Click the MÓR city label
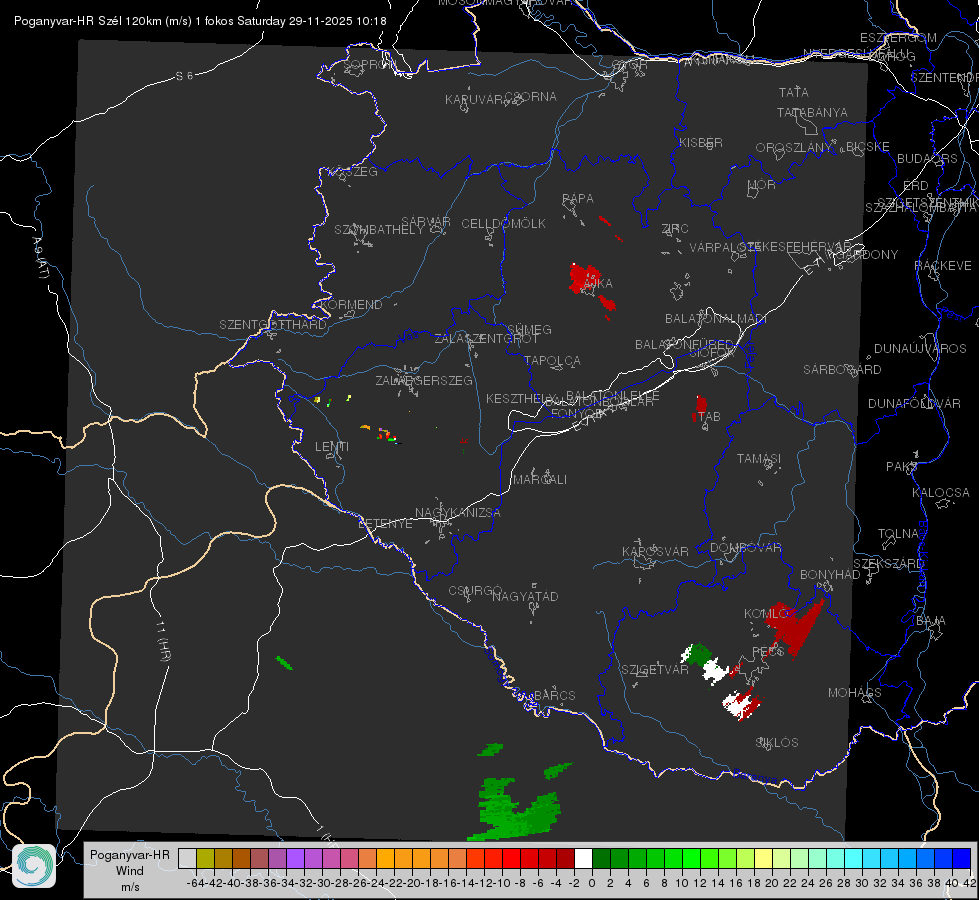 (x=762, y=185)
